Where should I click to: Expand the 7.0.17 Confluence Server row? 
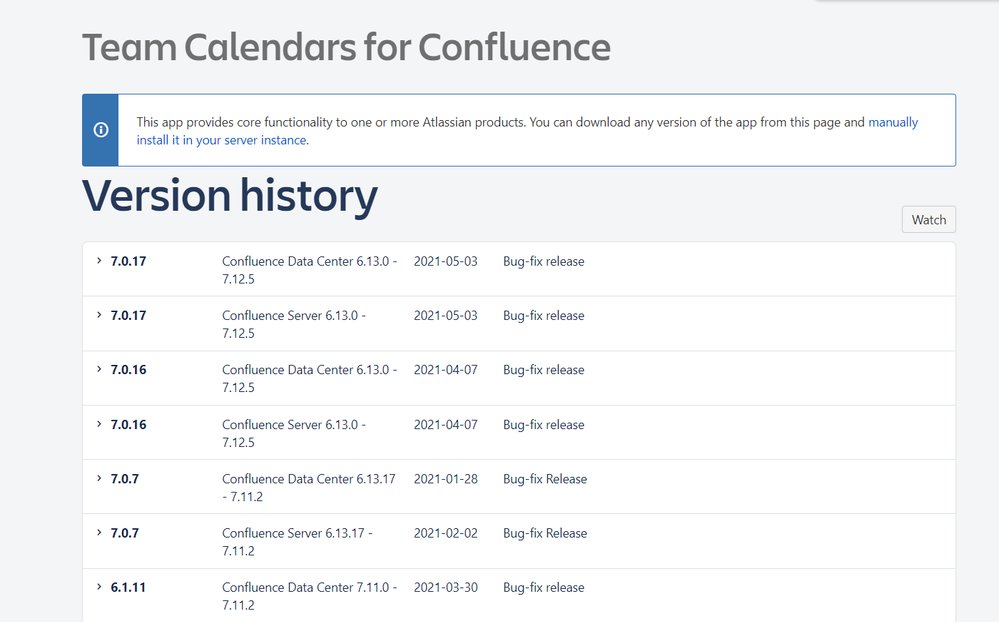coord(99,315)
